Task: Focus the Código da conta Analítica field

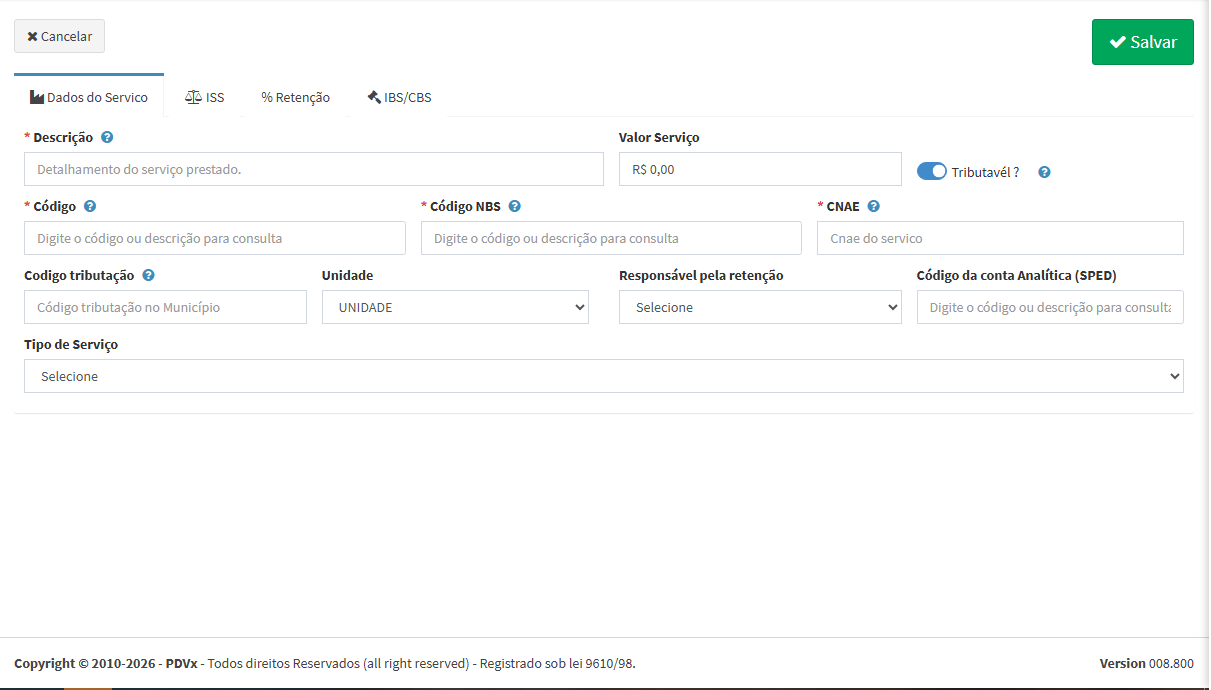Action: coord(1049,307)
